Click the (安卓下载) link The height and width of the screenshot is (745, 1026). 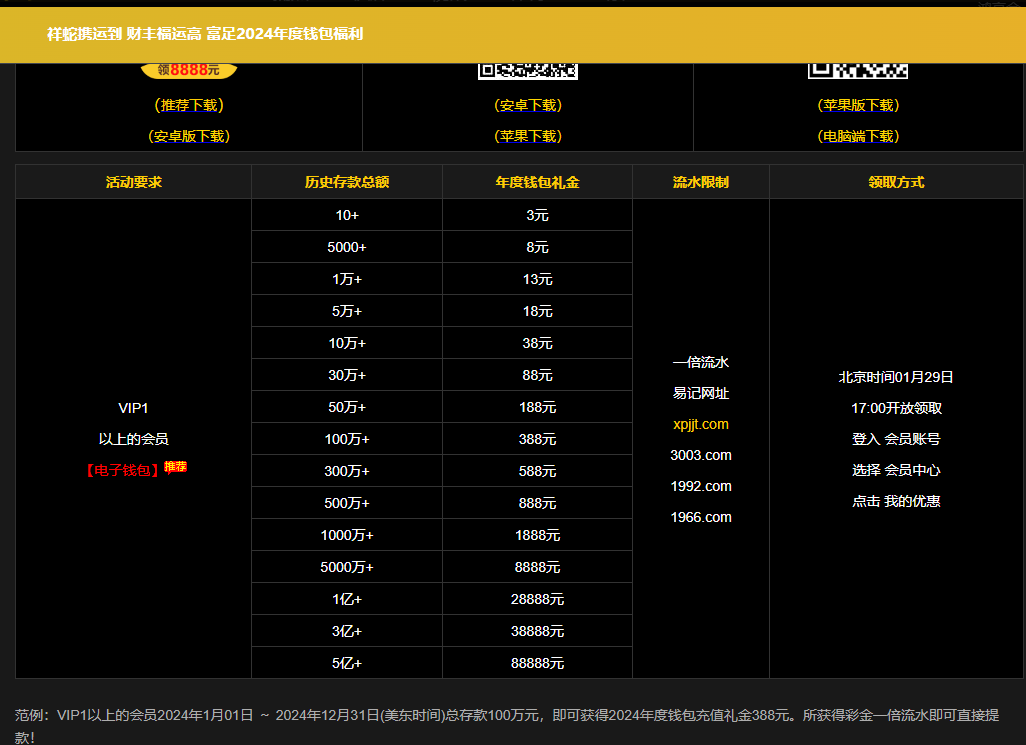click(528, 105)
